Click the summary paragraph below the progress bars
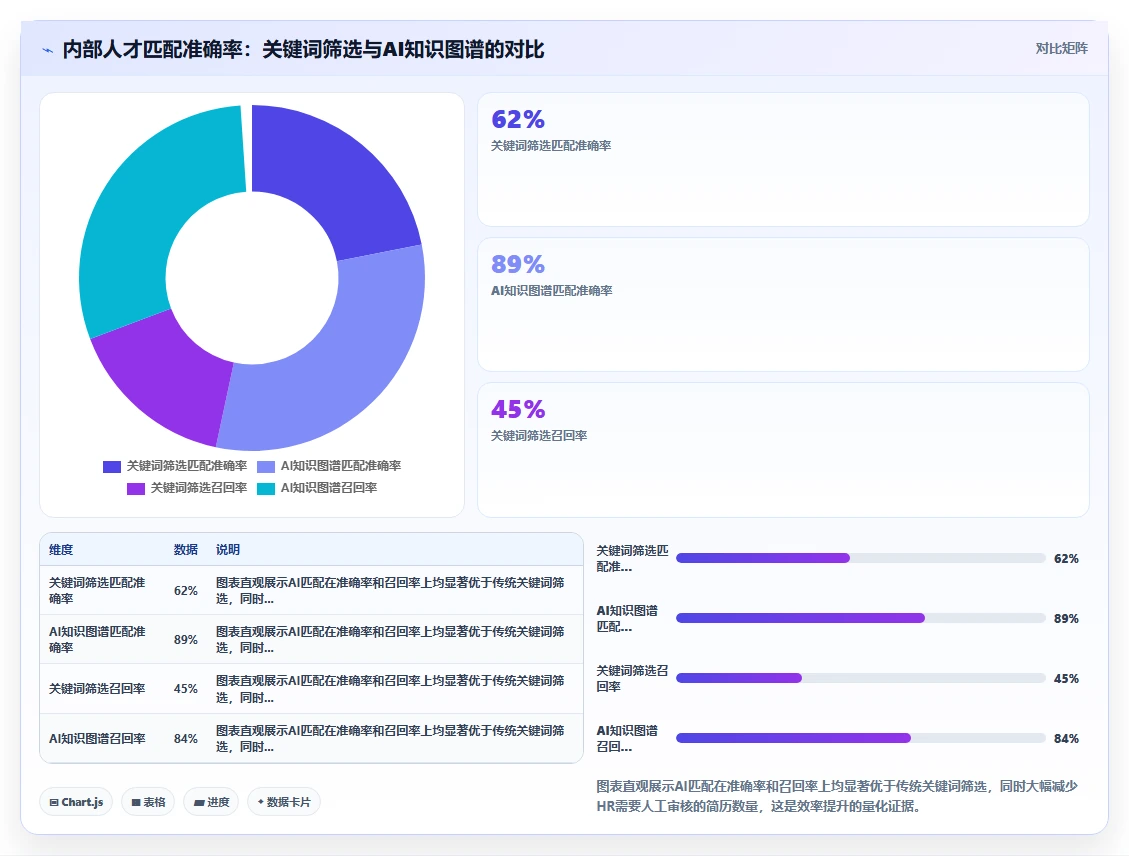Screen dimensions: 1129x856 (837, 796)
